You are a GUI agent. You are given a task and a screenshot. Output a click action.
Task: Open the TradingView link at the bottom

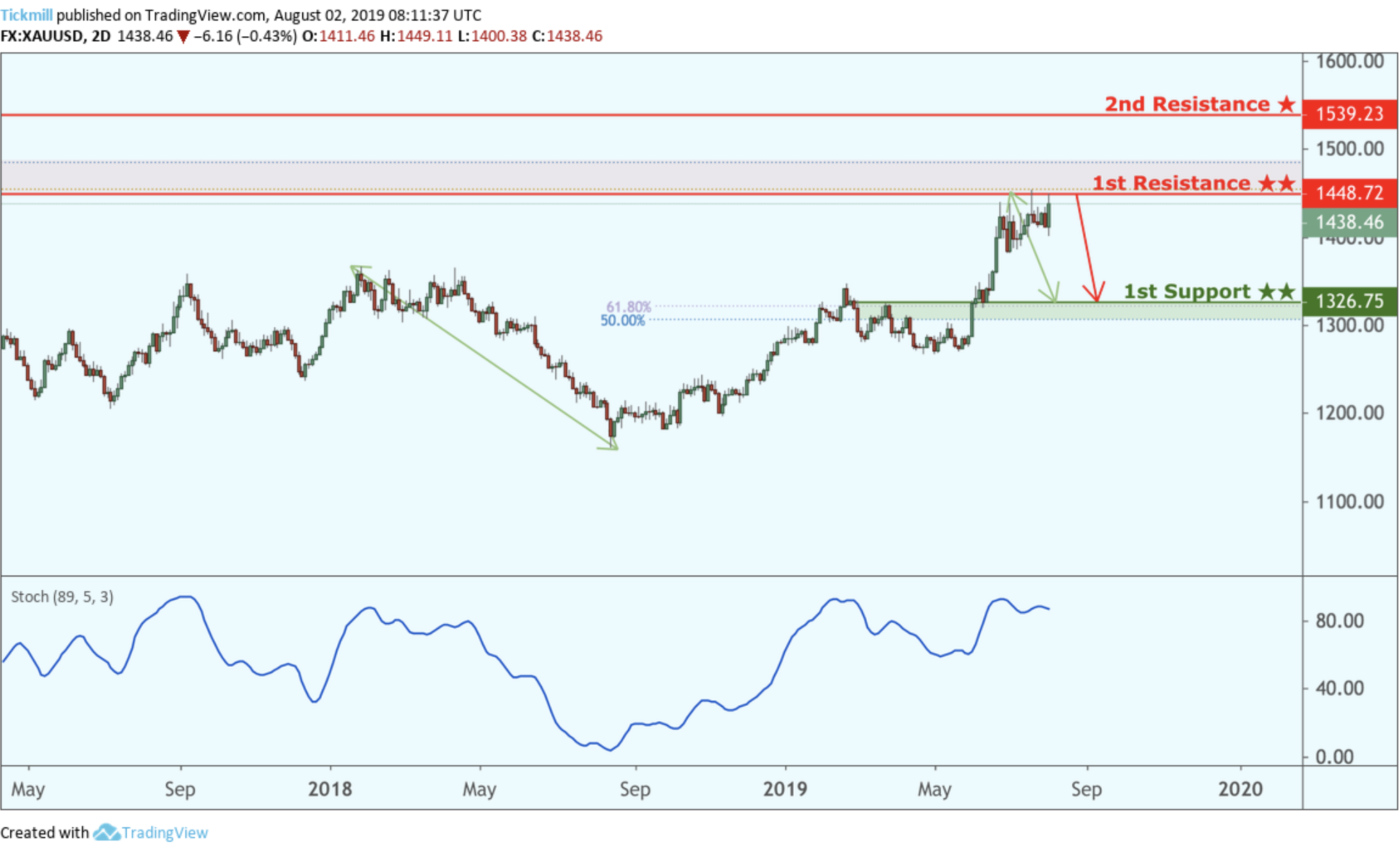(x=165, y=832)
